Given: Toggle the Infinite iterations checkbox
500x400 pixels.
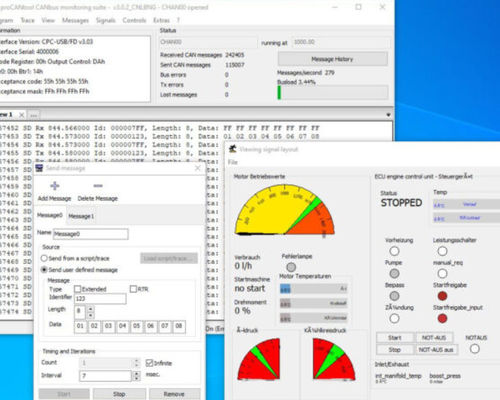Looking at the screenshot, I should (x=149, y=363).
